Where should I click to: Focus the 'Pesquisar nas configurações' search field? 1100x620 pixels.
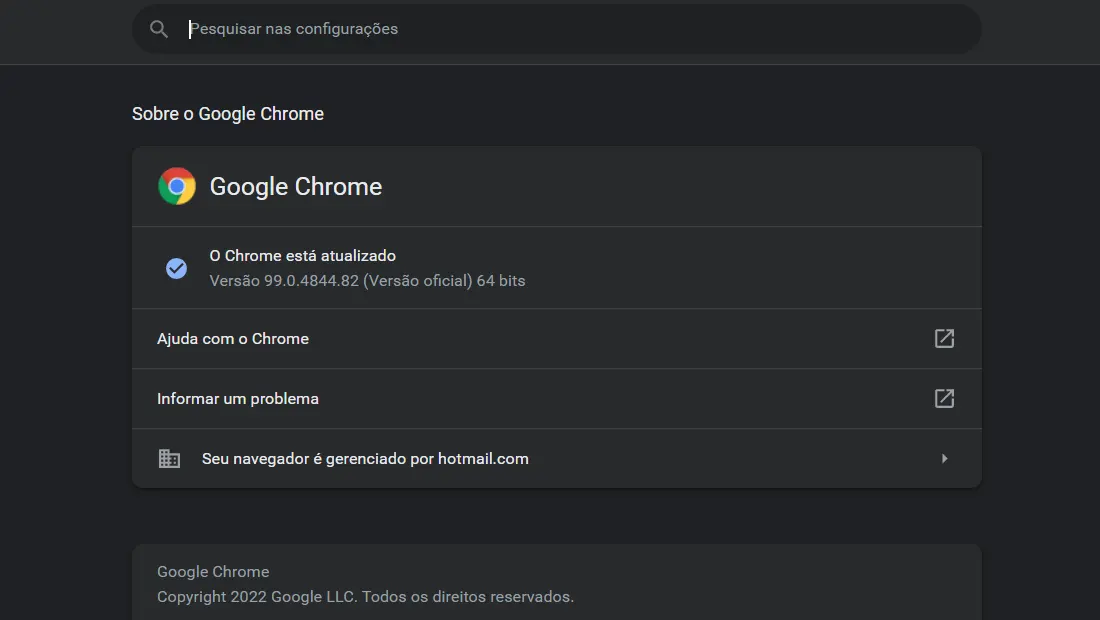click(x=556, y=29)
